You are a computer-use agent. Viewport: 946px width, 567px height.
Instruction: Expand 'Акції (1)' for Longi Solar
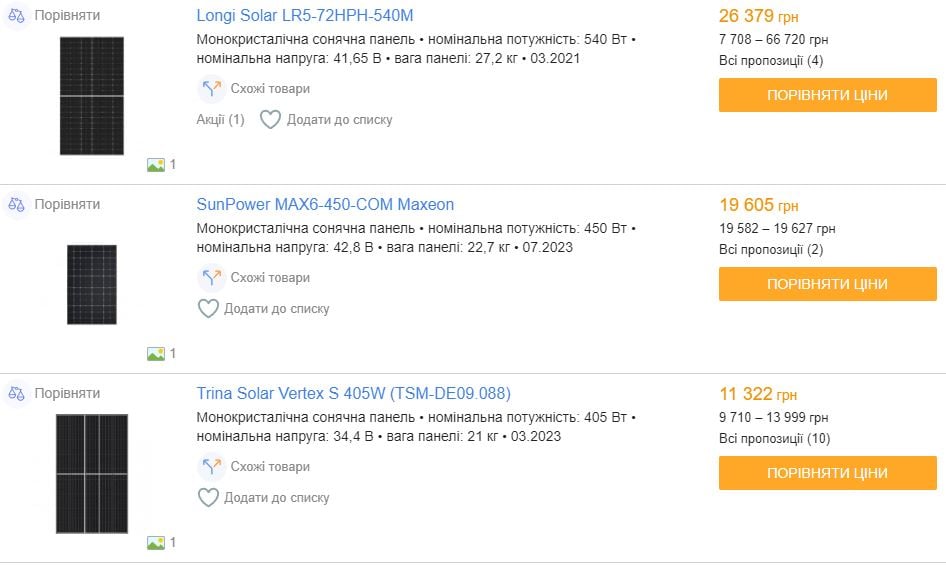[x=220, y=120]
